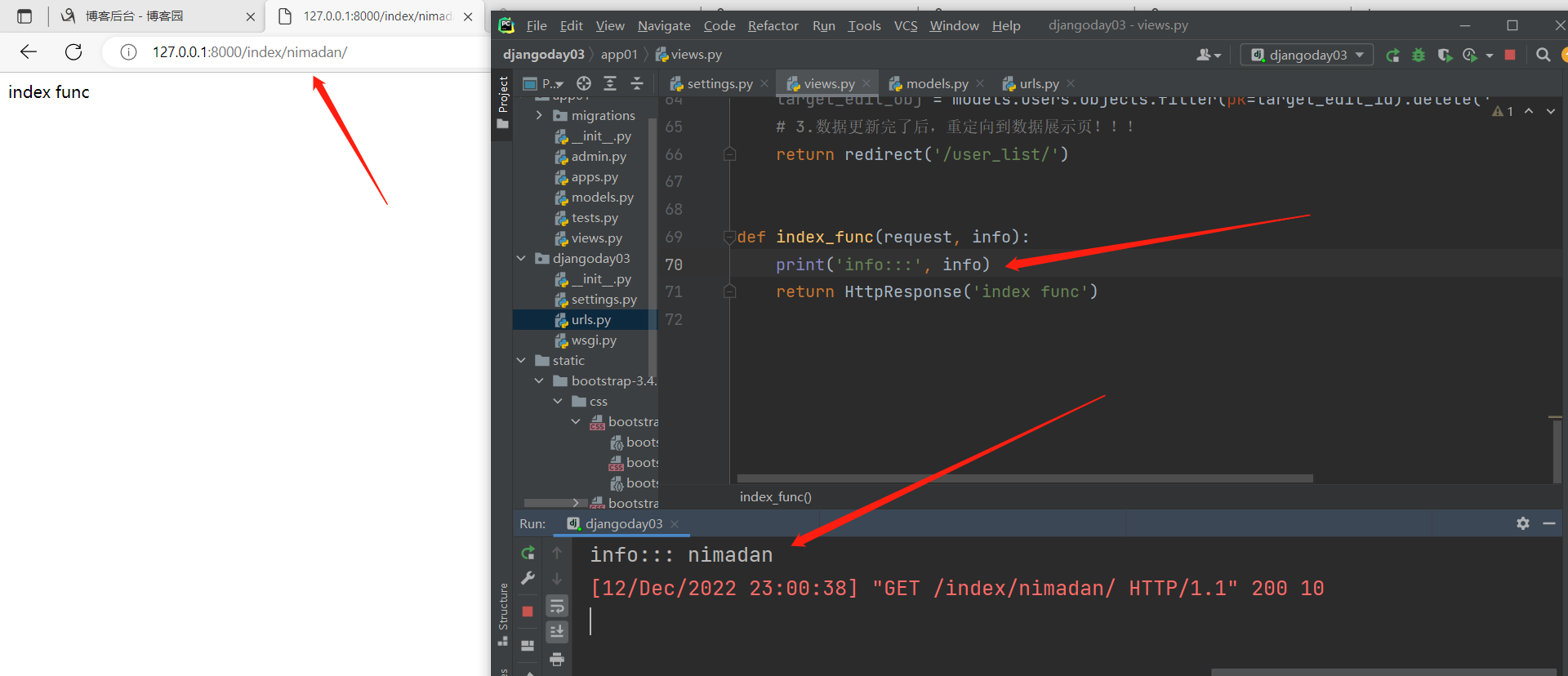Image resolution: width=1568 pixels, height=676 pixels.
Task: Click the editor horizontal scrollbar
Action: [1025, 478]
